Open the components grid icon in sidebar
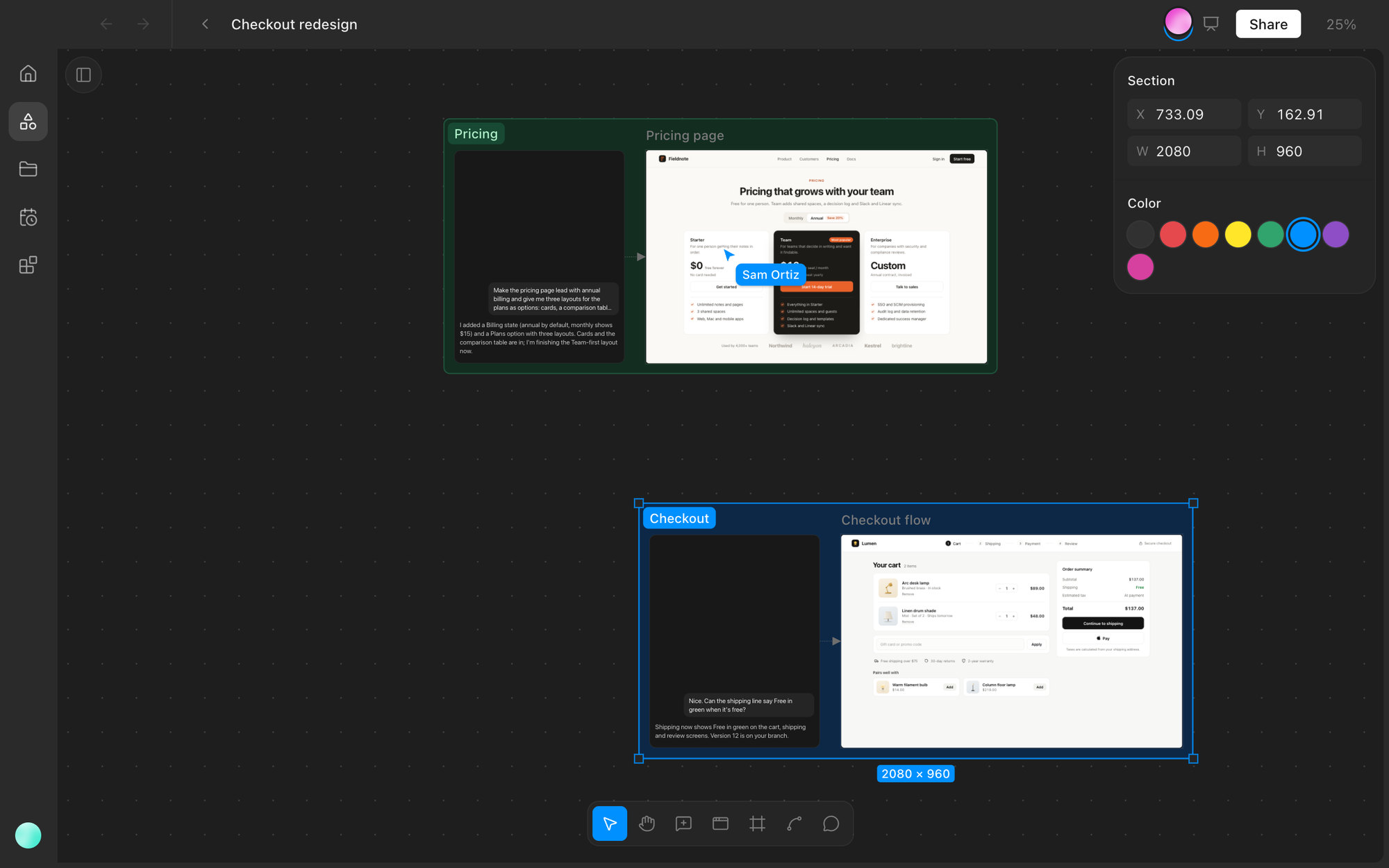 (28, 265)
